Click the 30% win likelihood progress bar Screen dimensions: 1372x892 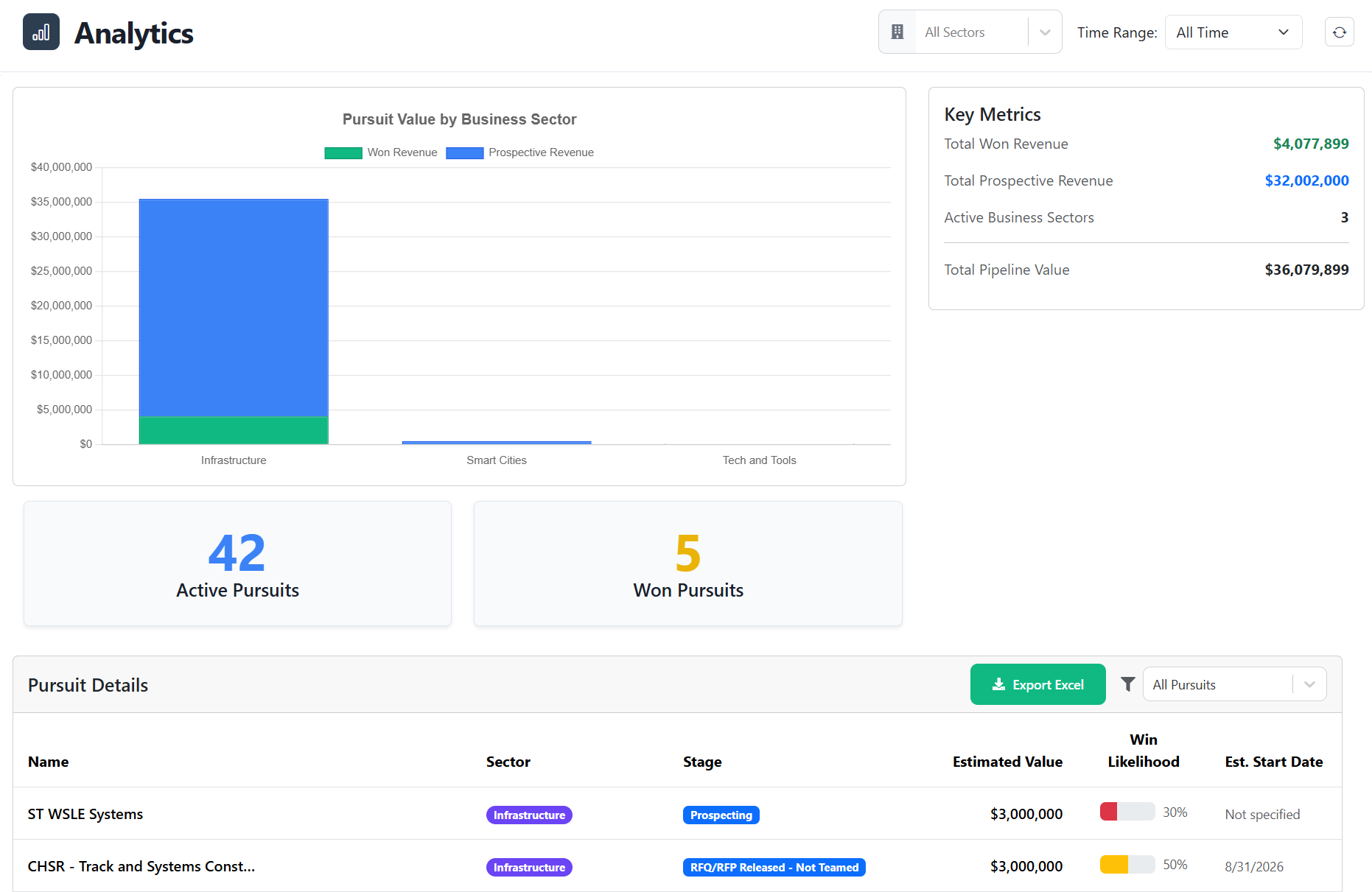[x=1127, y=812]
